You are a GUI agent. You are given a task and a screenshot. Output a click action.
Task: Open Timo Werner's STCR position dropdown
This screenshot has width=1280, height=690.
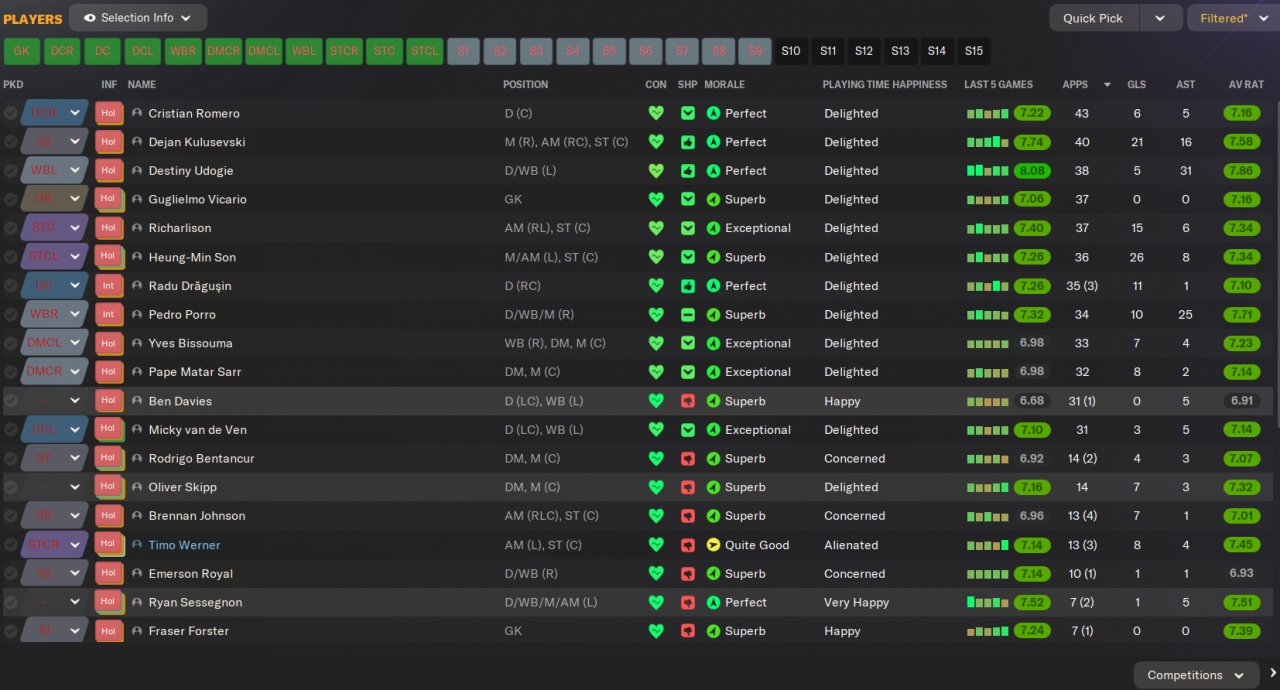click(54, 545)
